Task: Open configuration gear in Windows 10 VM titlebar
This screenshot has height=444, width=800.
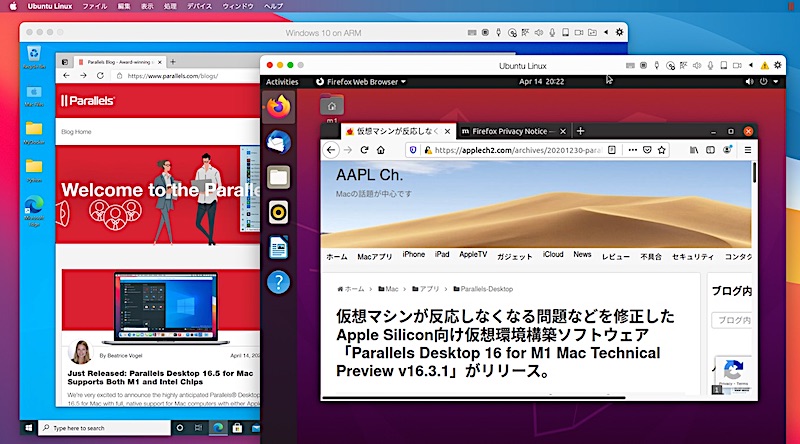Action: pos(619,32)
